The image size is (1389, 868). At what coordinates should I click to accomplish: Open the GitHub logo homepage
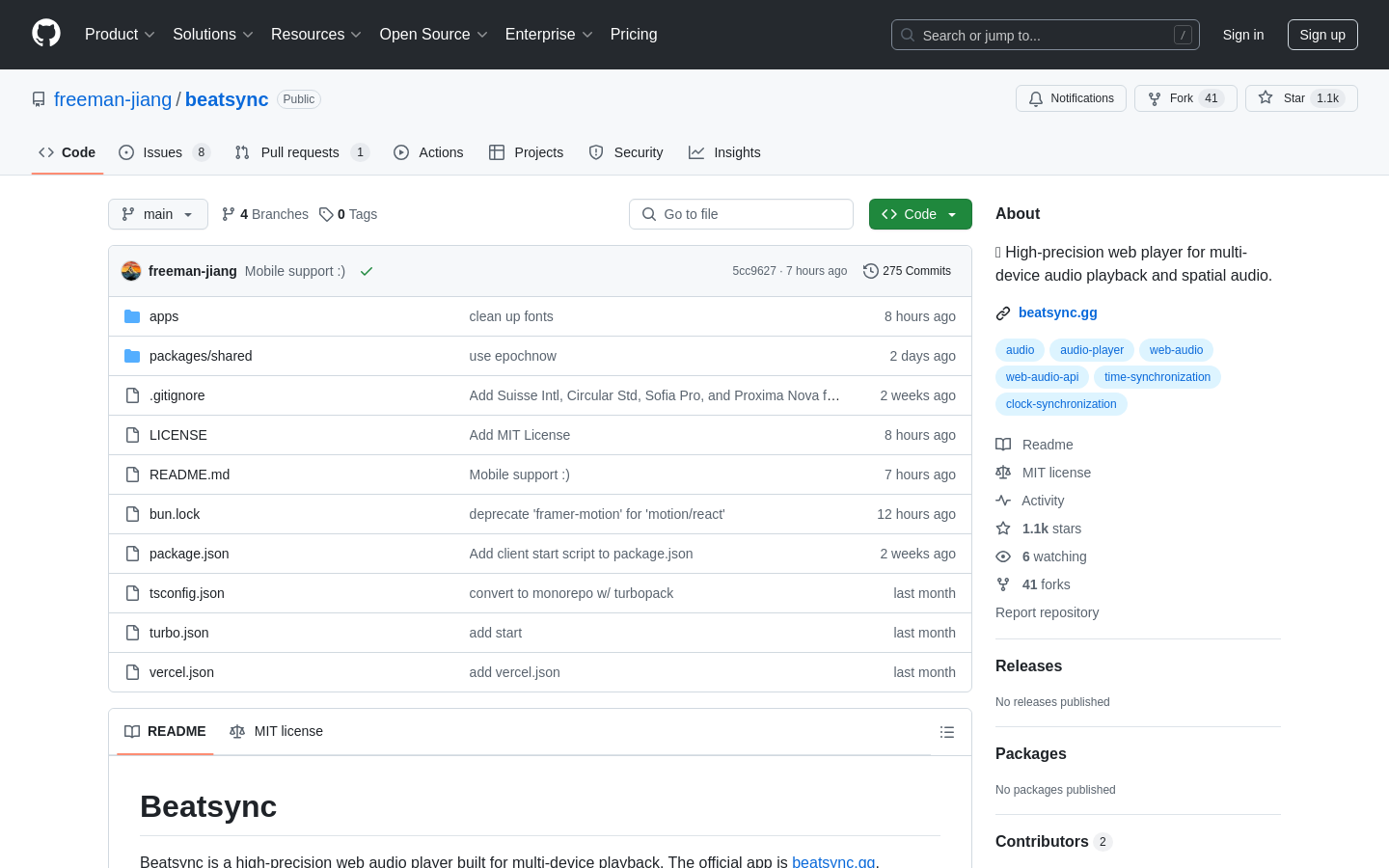click(46, 34)
